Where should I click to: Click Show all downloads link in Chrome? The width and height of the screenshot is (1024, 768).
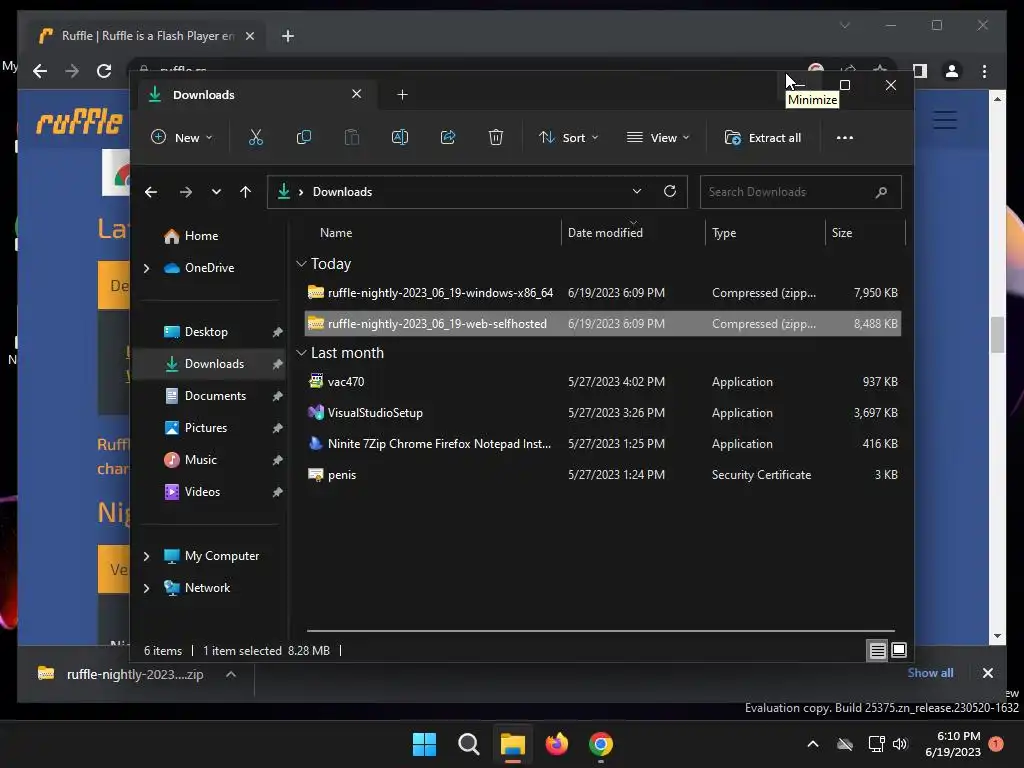click(930, 673)
